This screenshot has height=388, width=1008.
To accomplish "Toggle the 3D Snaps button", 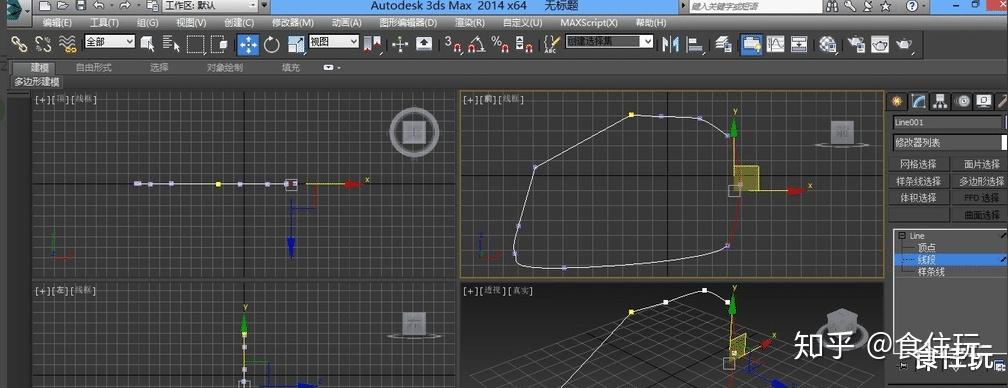I will tap(454, 44).
